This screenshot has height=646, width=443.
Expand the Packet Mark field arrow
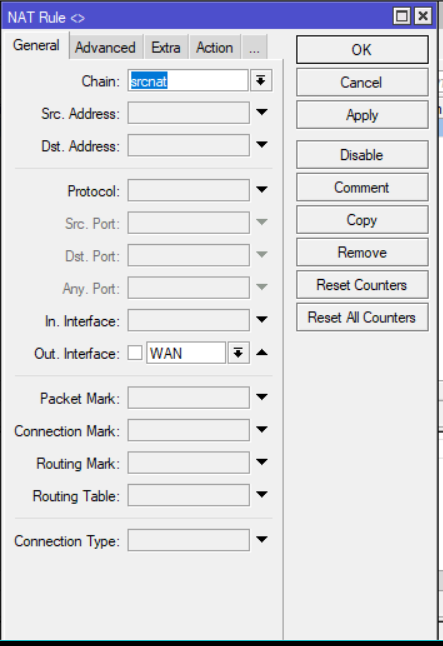click(262, 397)
